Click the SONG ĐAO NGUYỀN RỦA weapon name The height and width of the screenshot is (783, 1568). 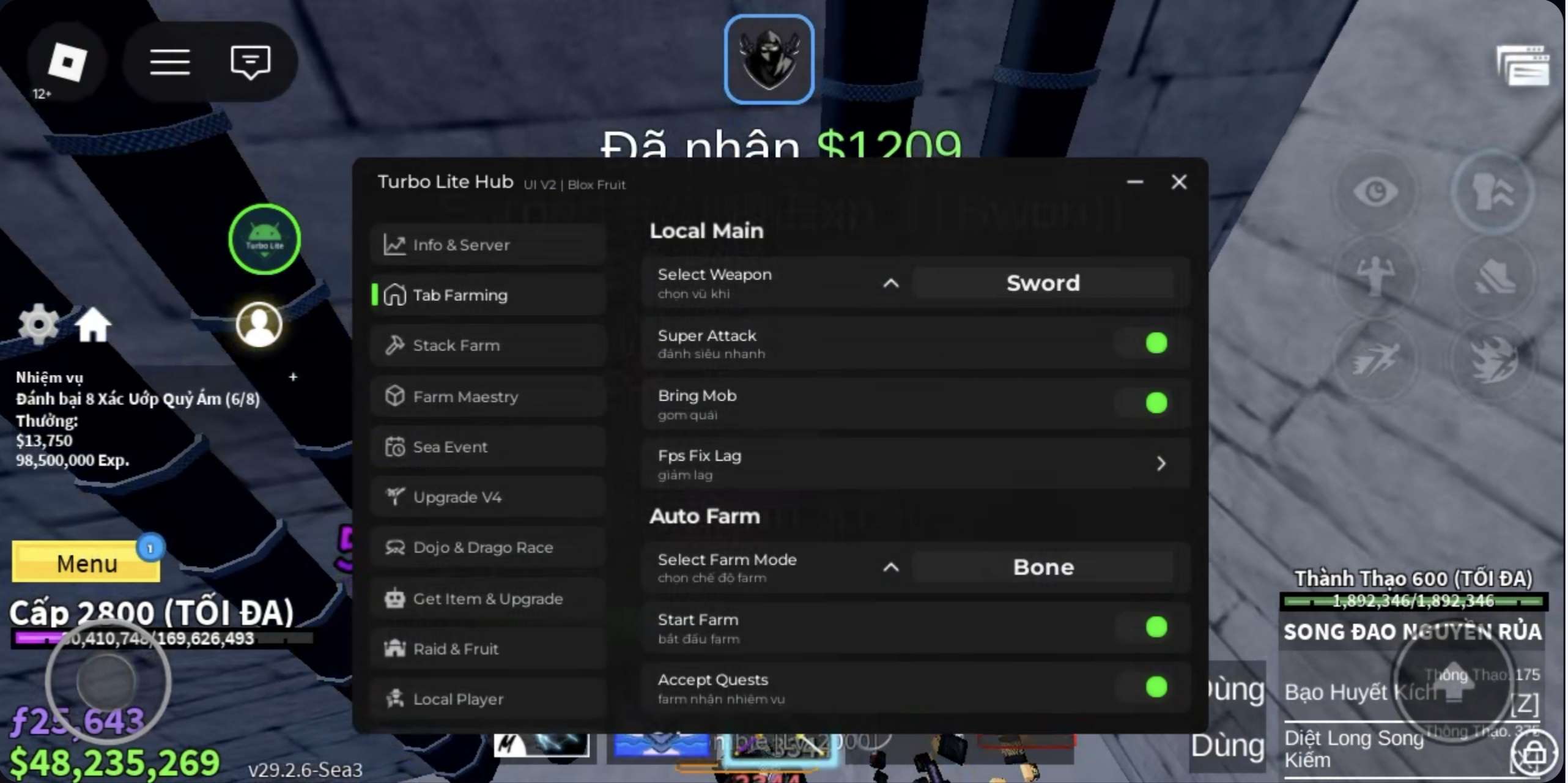(x=1413, y=631)
